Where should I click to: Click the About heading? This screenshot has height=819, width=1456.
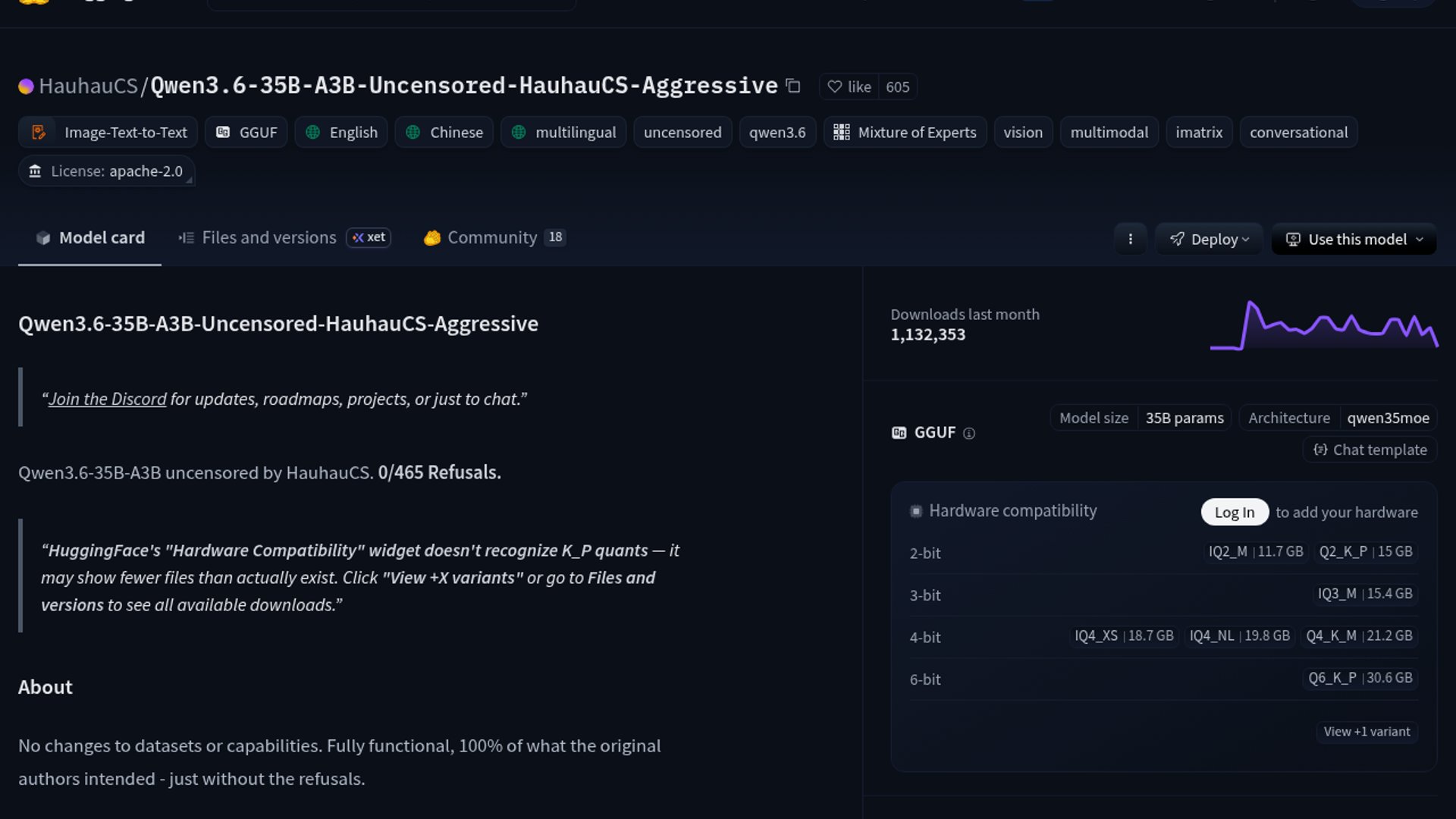[45, 687]
